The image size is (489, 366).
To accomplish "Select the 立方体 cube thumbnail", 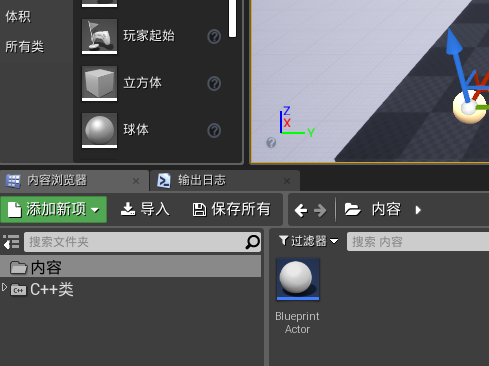I will click(x=99, y=83).
